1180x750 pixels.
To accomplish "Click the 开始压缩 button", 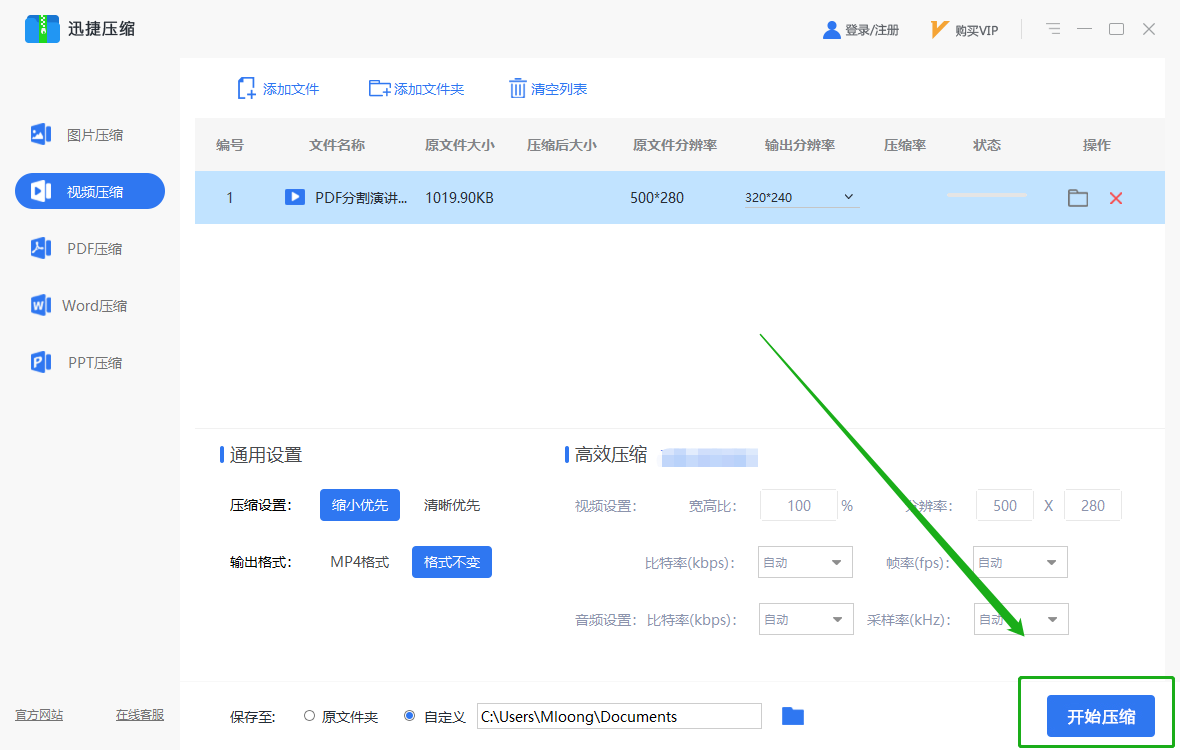I will point(1100,716).
